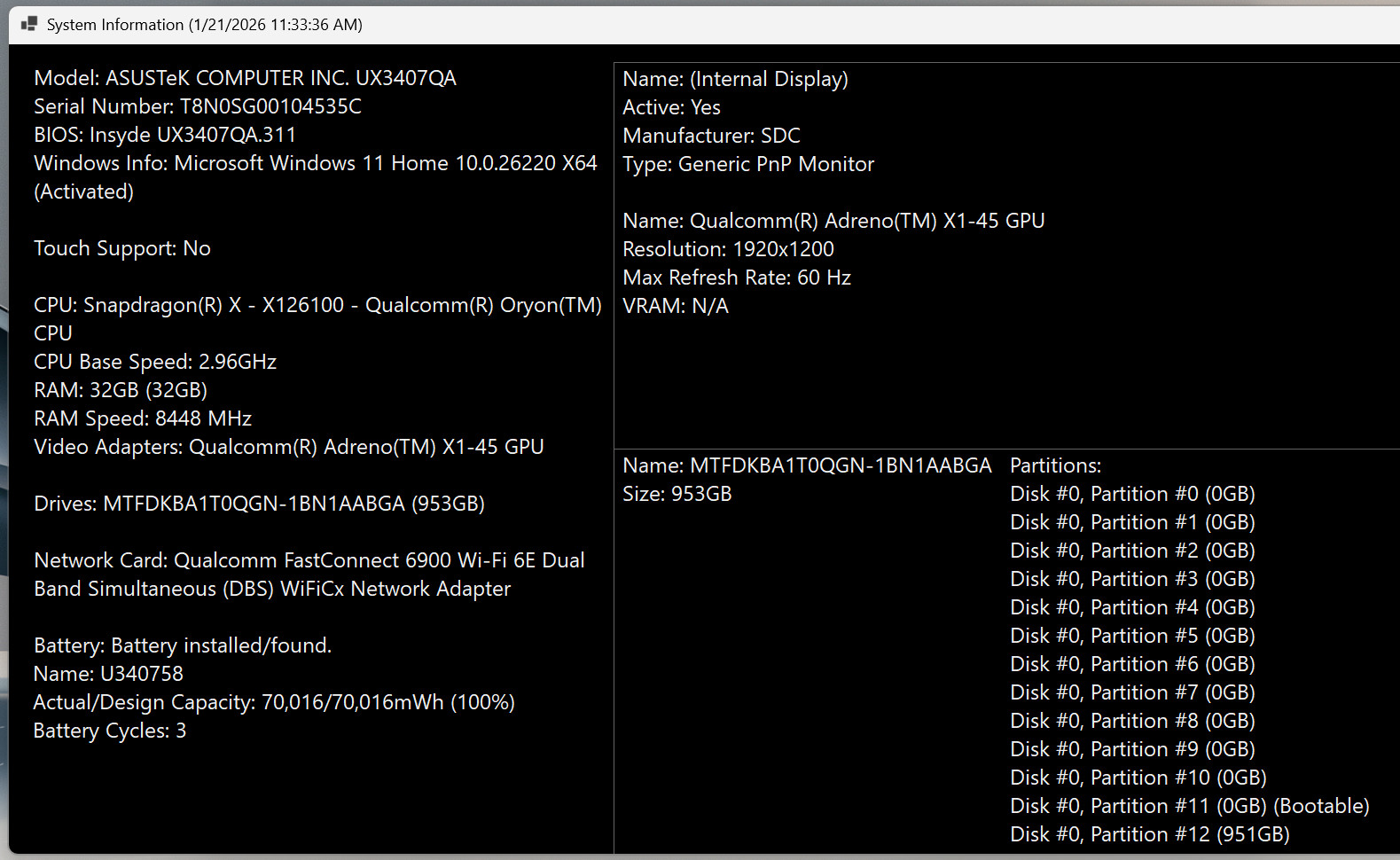Select the CPU Base Speed 2.96GHz line
The height and width of the screenshot is (860, 1400).
pyautogui.click(x=155, y=362)
